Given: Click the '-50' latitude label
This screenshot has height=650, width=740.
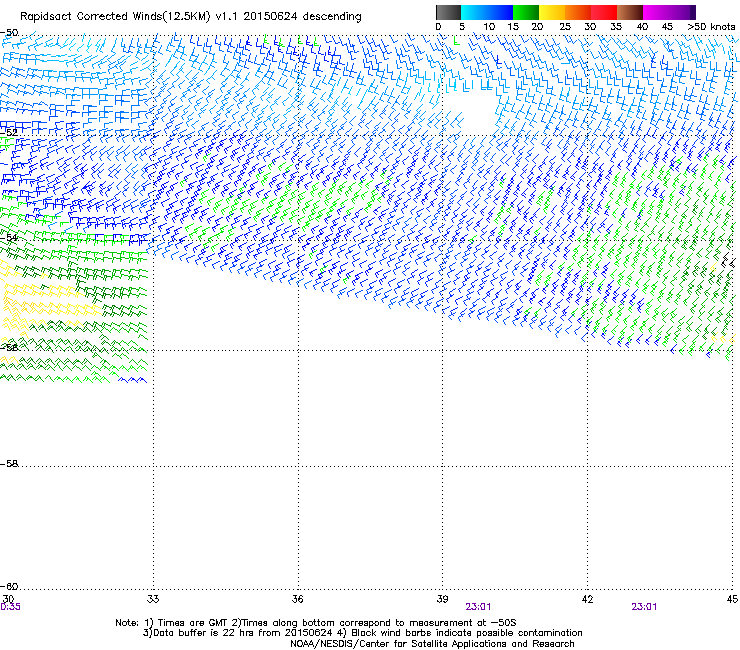Looking at the screenshot, I should [9, 33].
